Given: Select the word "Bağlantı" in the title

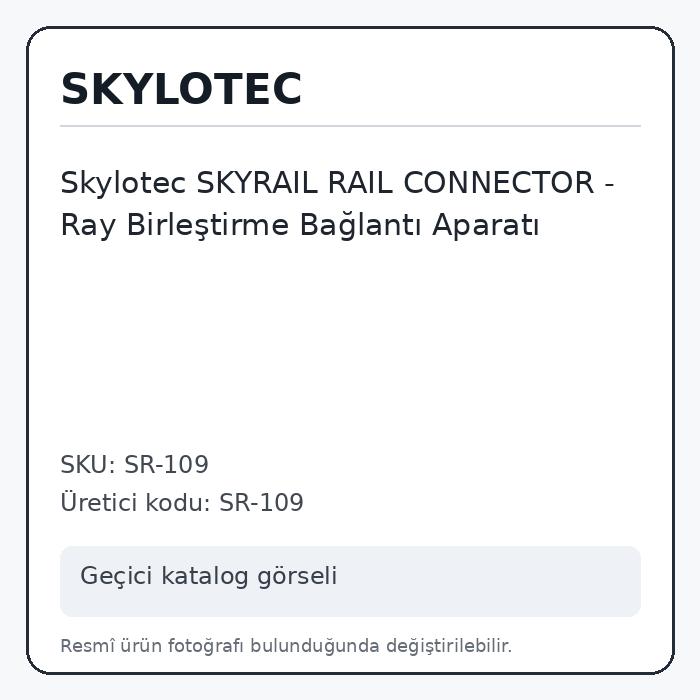Looking at the screenshot, I should (x=360, y=225).
